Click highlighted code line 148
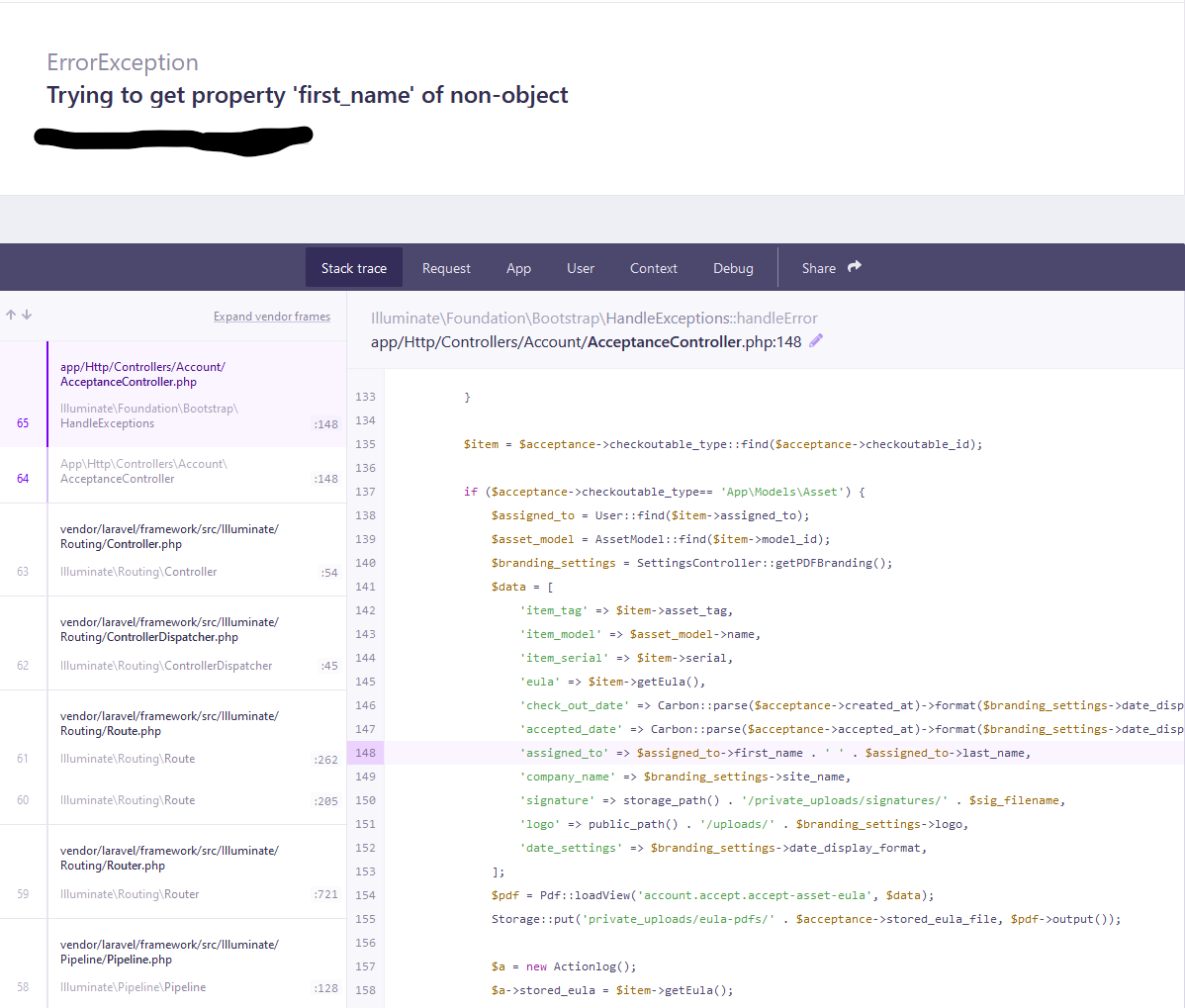1185x1008 pixels. [x=766, y=753]
